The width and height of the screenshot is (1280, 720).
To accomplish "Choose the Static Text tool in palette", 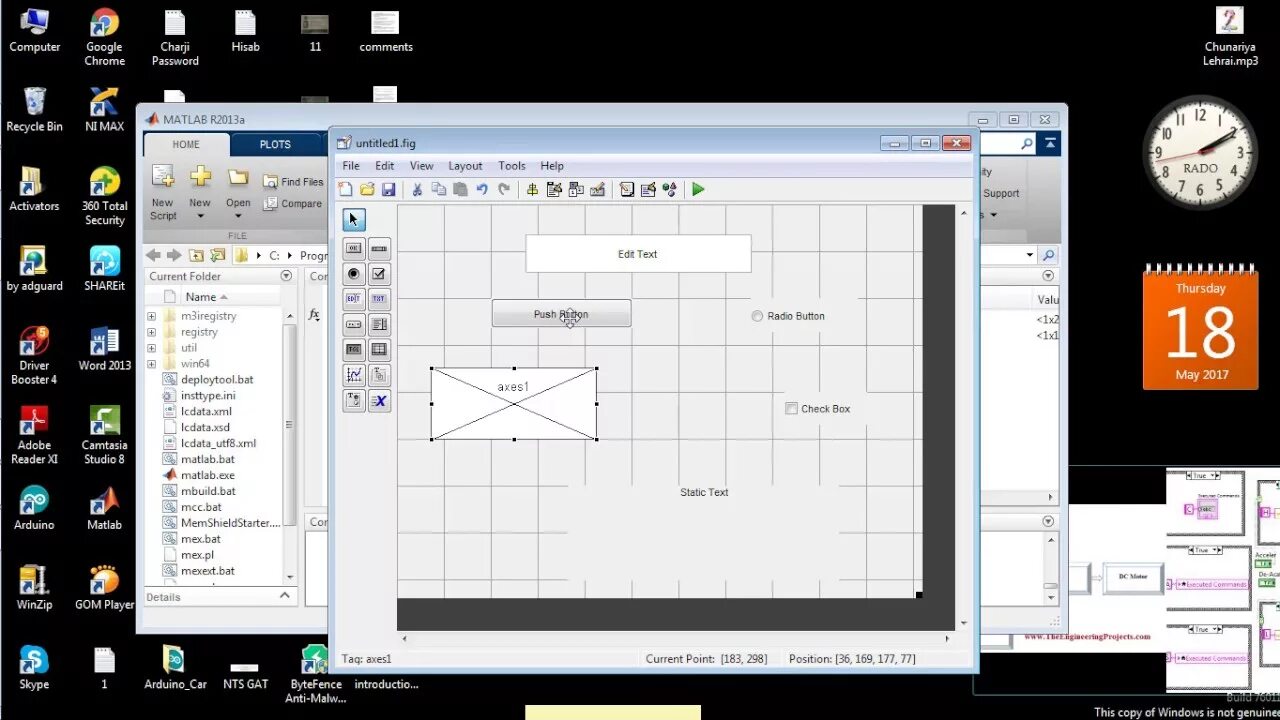I will (379, 299).
